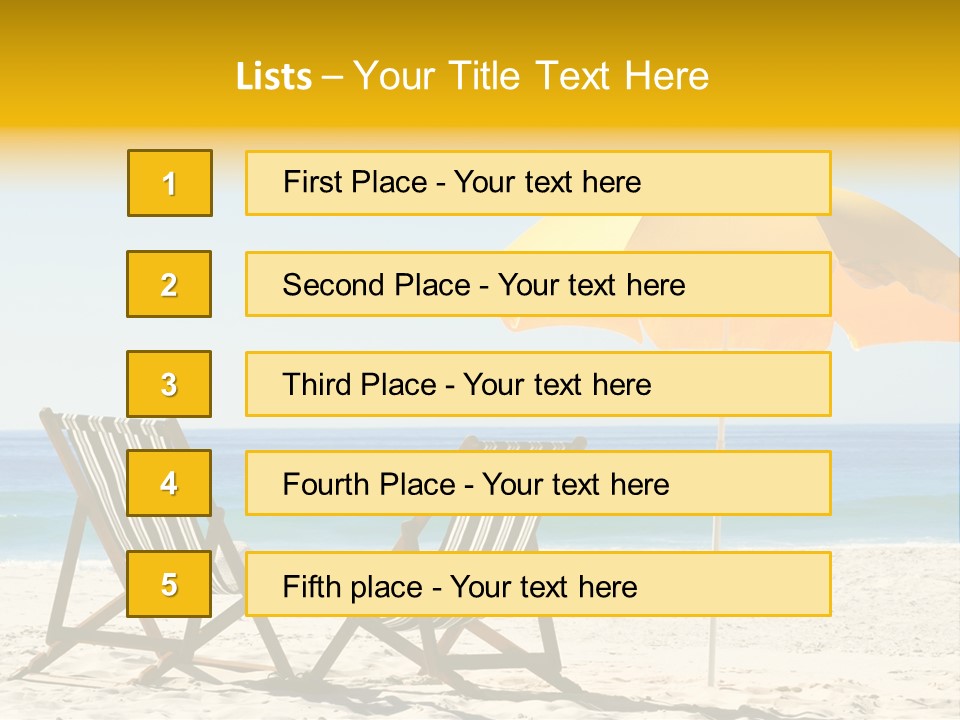Click the words "Your text here" in the first bar
Screen dimensions: 960x720
(x=547, y=183)
